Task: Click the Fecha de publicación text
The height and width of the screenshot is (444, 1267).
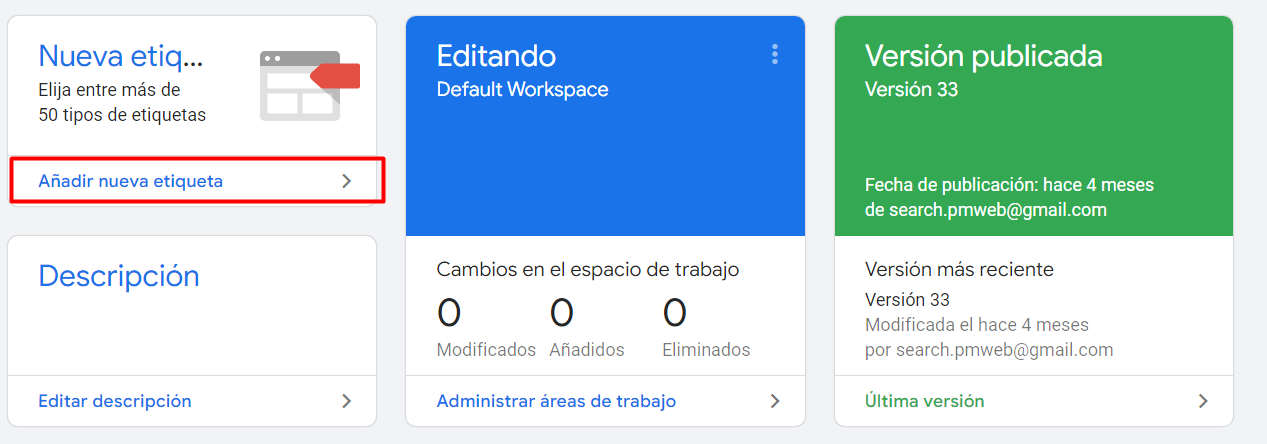Action: click(1009, 186)
